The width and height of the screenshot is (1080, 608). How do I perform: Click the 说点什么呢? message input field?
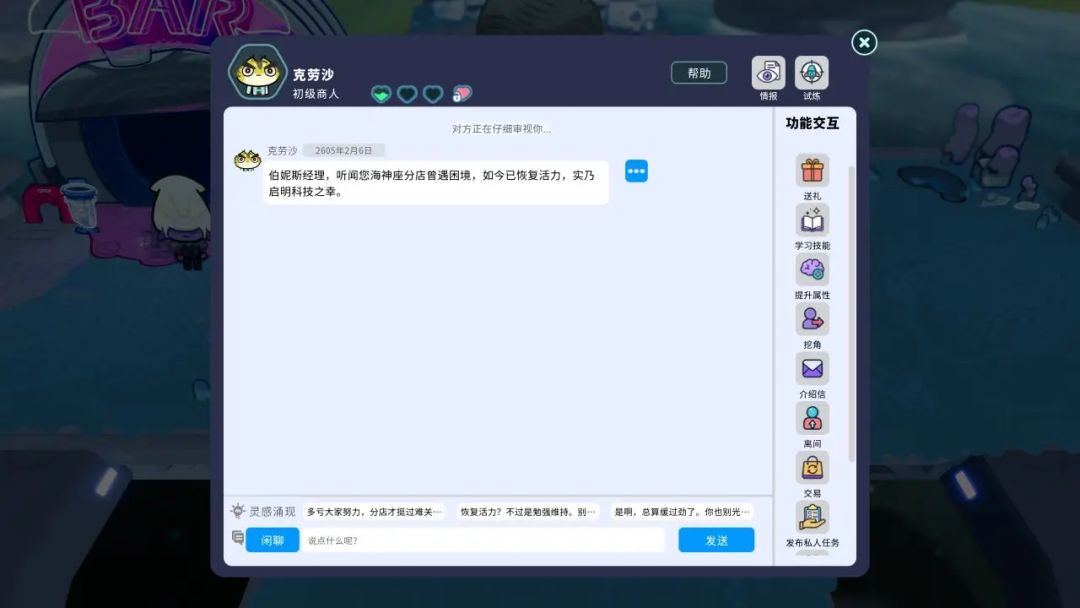coord(484,541)
